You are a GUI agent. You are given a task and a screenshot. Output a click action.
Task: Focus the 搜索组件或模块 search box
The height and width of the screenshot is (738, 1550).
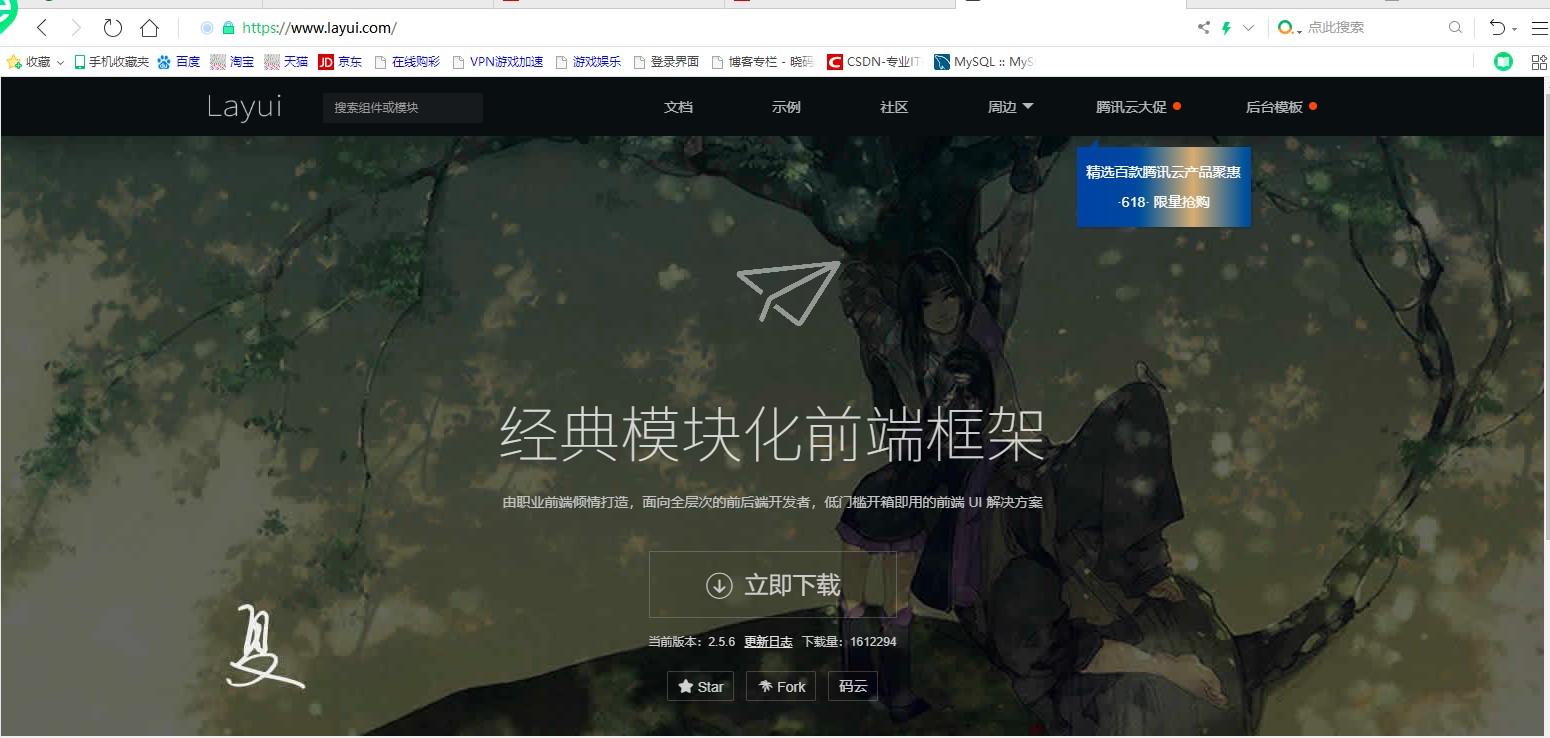[403, 107]
